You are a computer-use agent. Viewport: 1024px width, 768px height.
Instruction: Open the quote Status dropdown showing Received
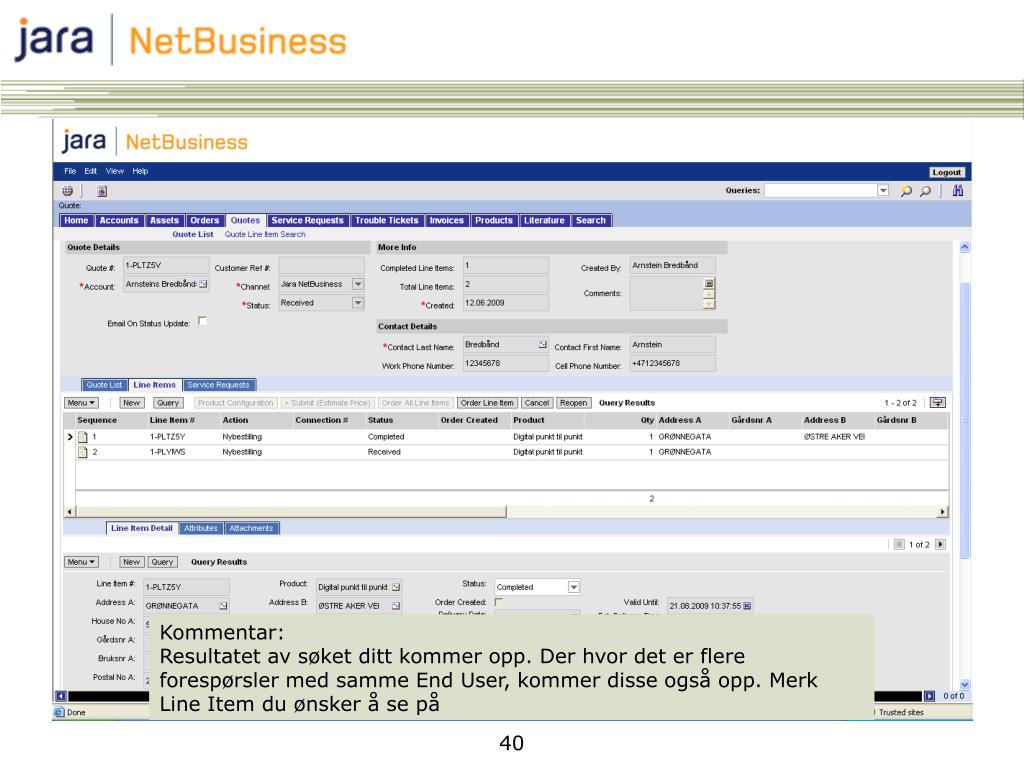click(358, 303)
